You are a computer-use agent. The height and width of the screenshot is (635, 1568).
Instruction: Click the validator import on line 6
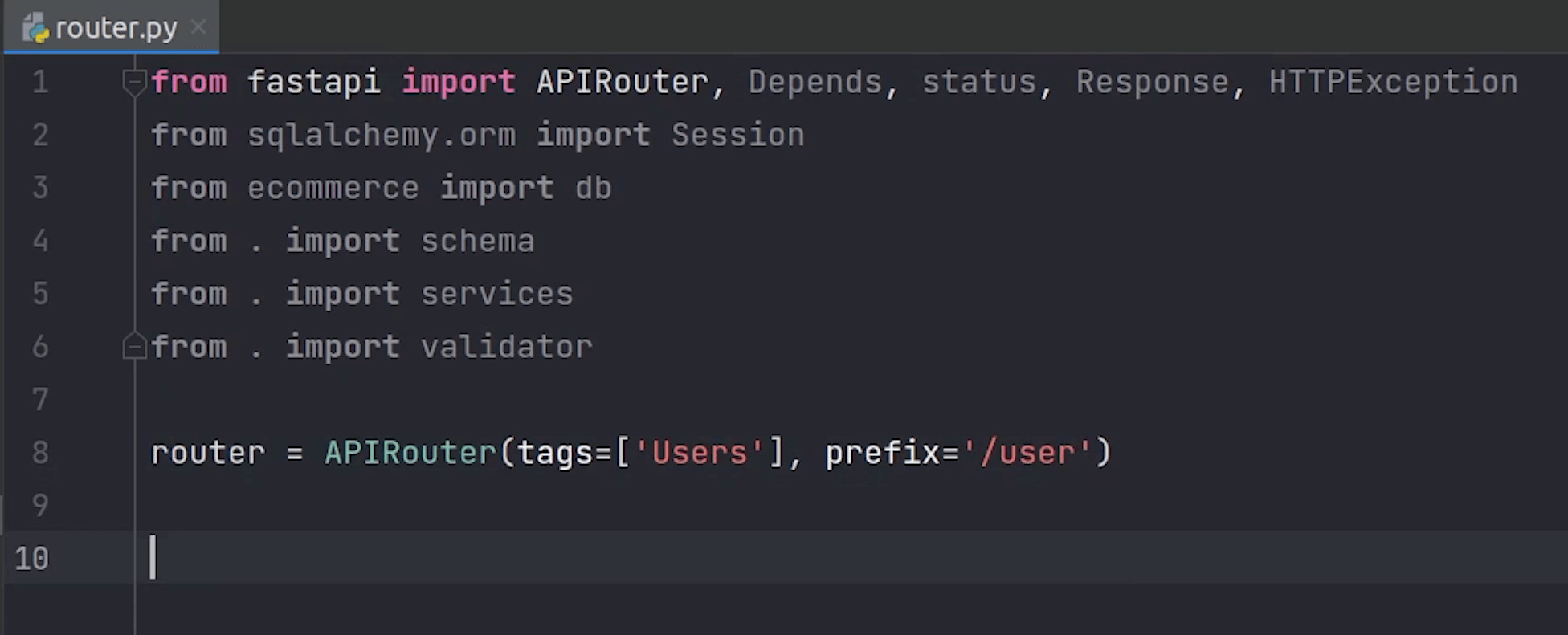click(506, 347)
